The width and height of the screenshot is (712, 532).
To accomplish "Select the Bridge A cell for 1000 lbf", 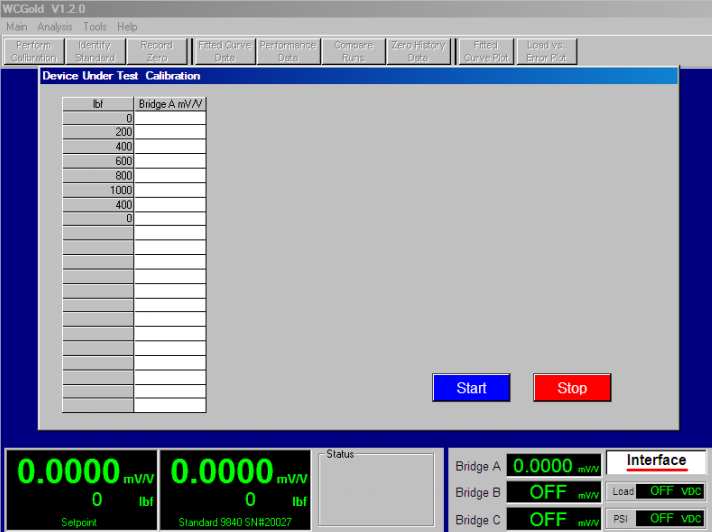I will point(170,190).
